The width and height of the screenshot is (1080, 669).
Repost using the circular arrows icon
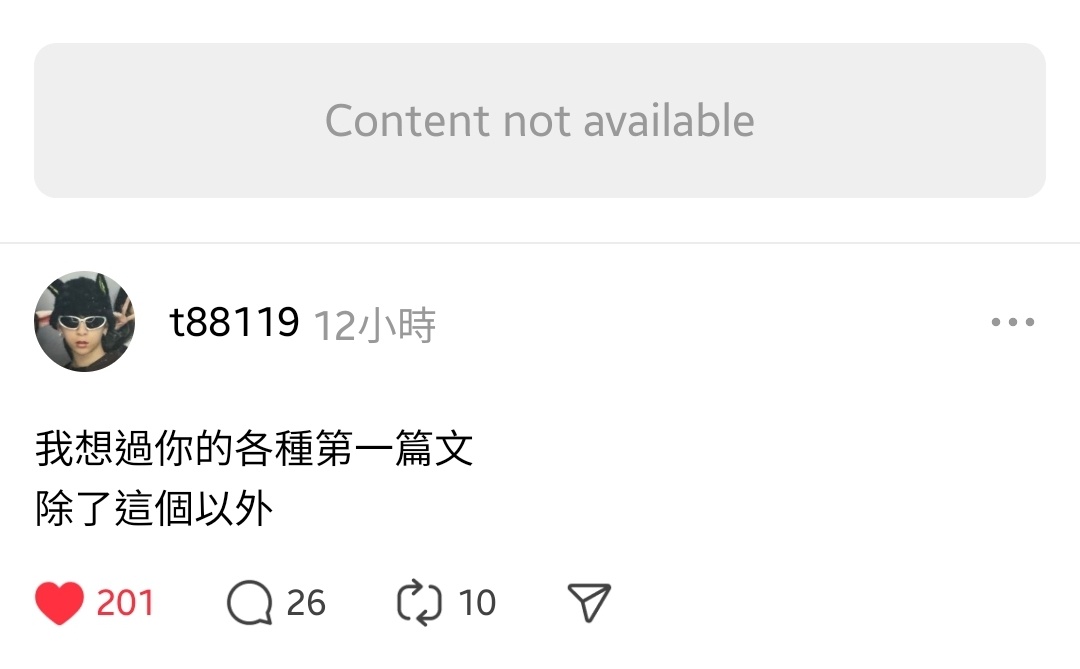[x=419, y=603]
